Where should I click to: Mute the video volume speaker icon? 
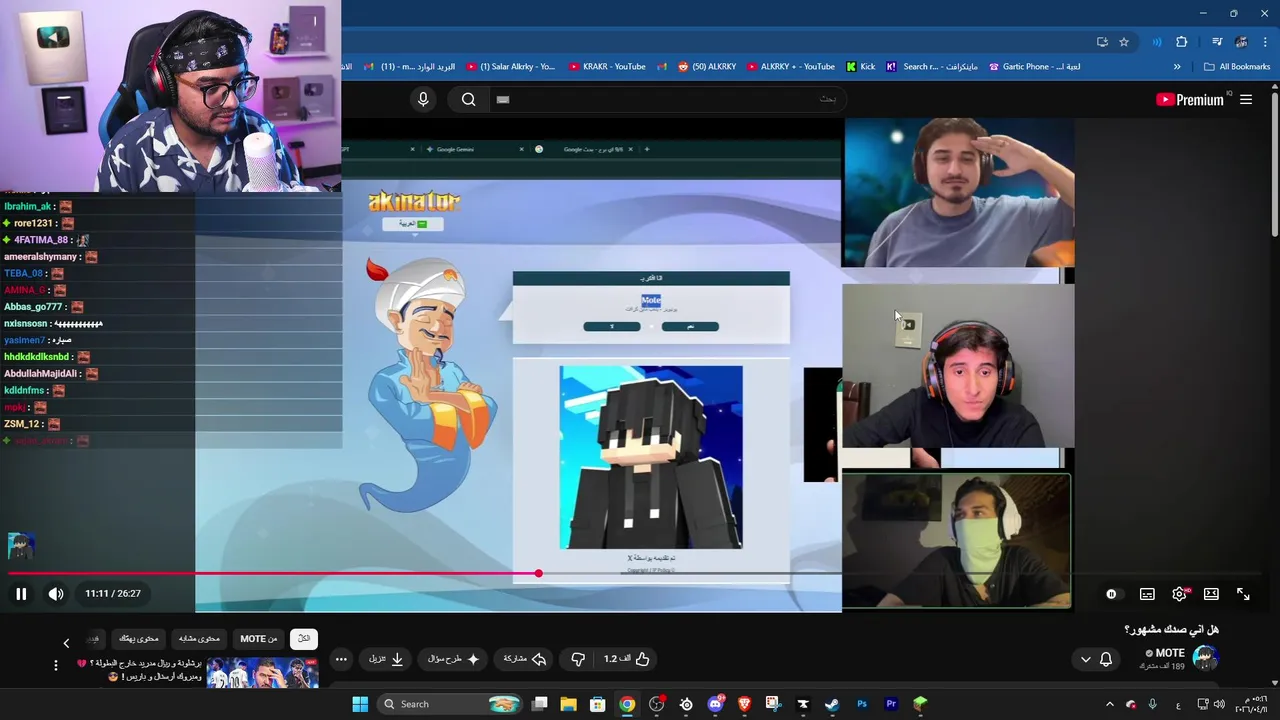[56, 594]
